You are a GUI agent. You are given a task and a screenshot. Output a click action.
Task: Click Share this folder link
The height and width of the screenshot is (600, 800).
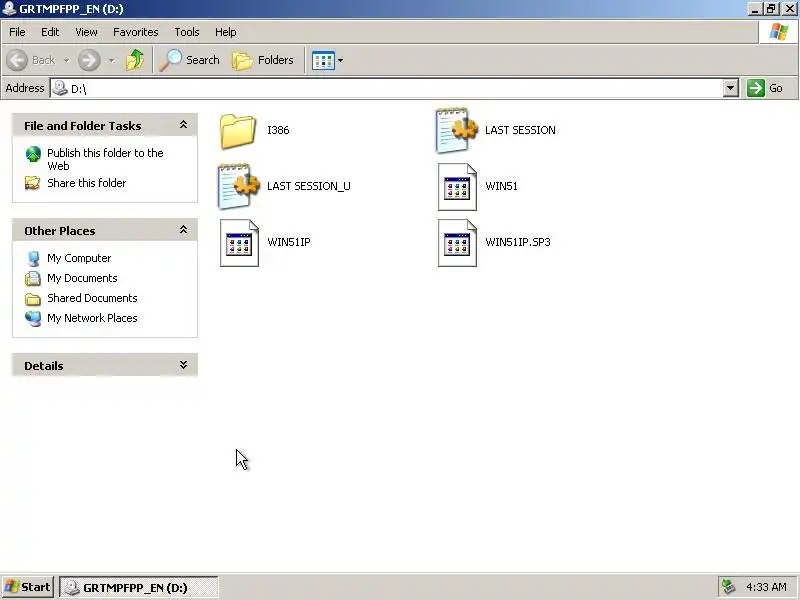(87, 183)
